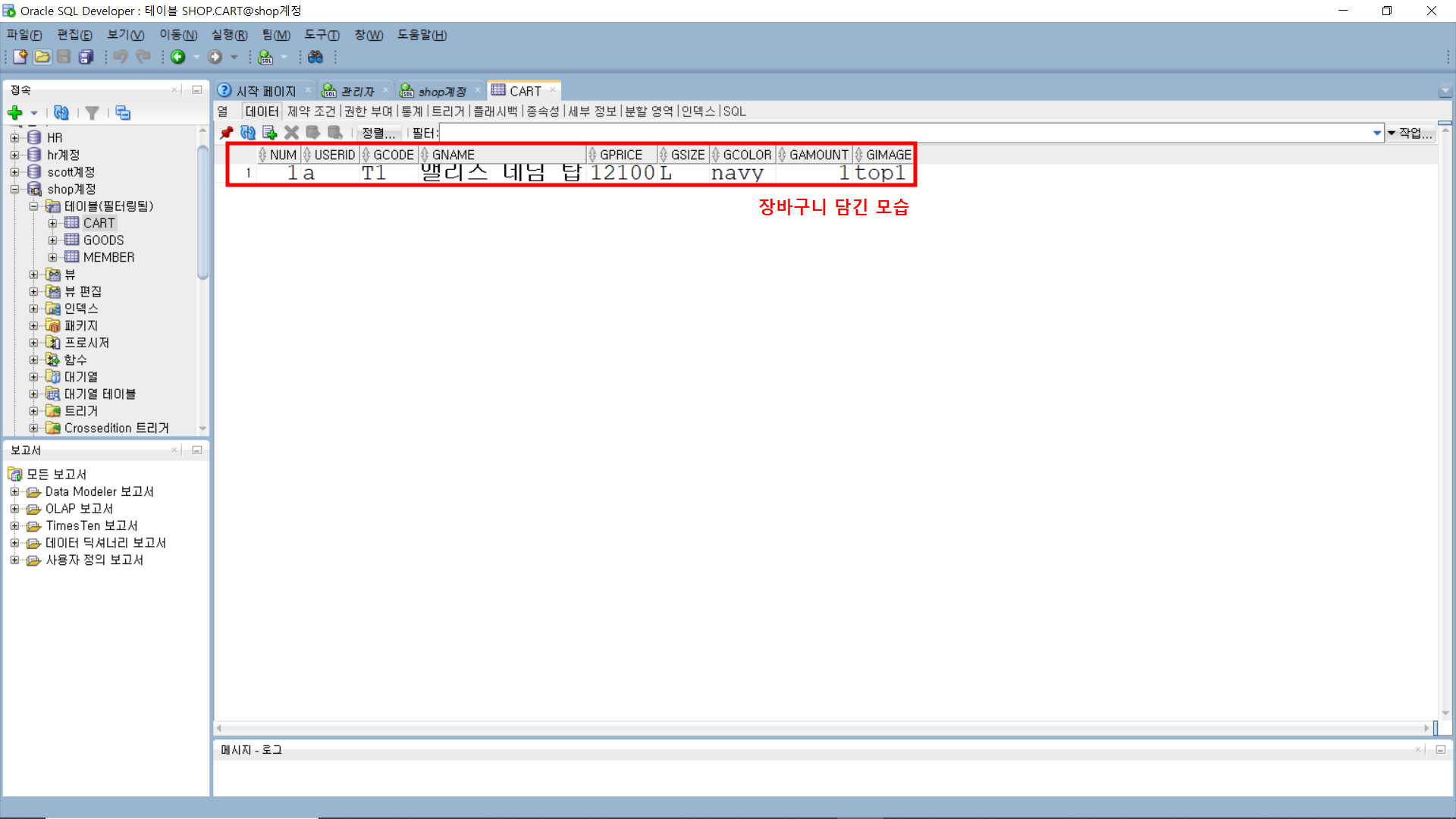Expand the Data Modeler 보고서 folder
The image size is (1456, 819).
[x=14, y=491]
